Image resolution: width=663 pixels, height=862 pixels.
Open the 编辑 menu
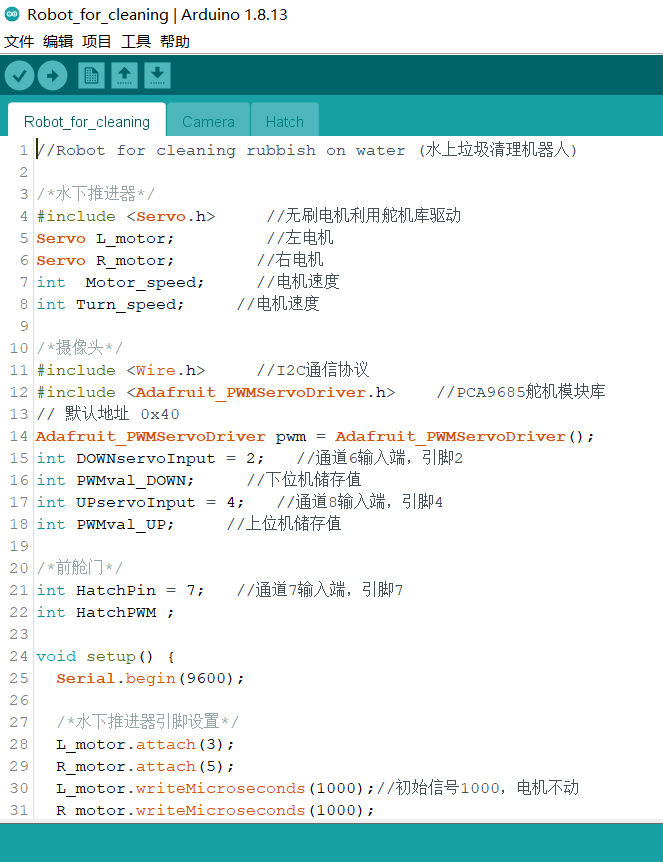point(58,42)
